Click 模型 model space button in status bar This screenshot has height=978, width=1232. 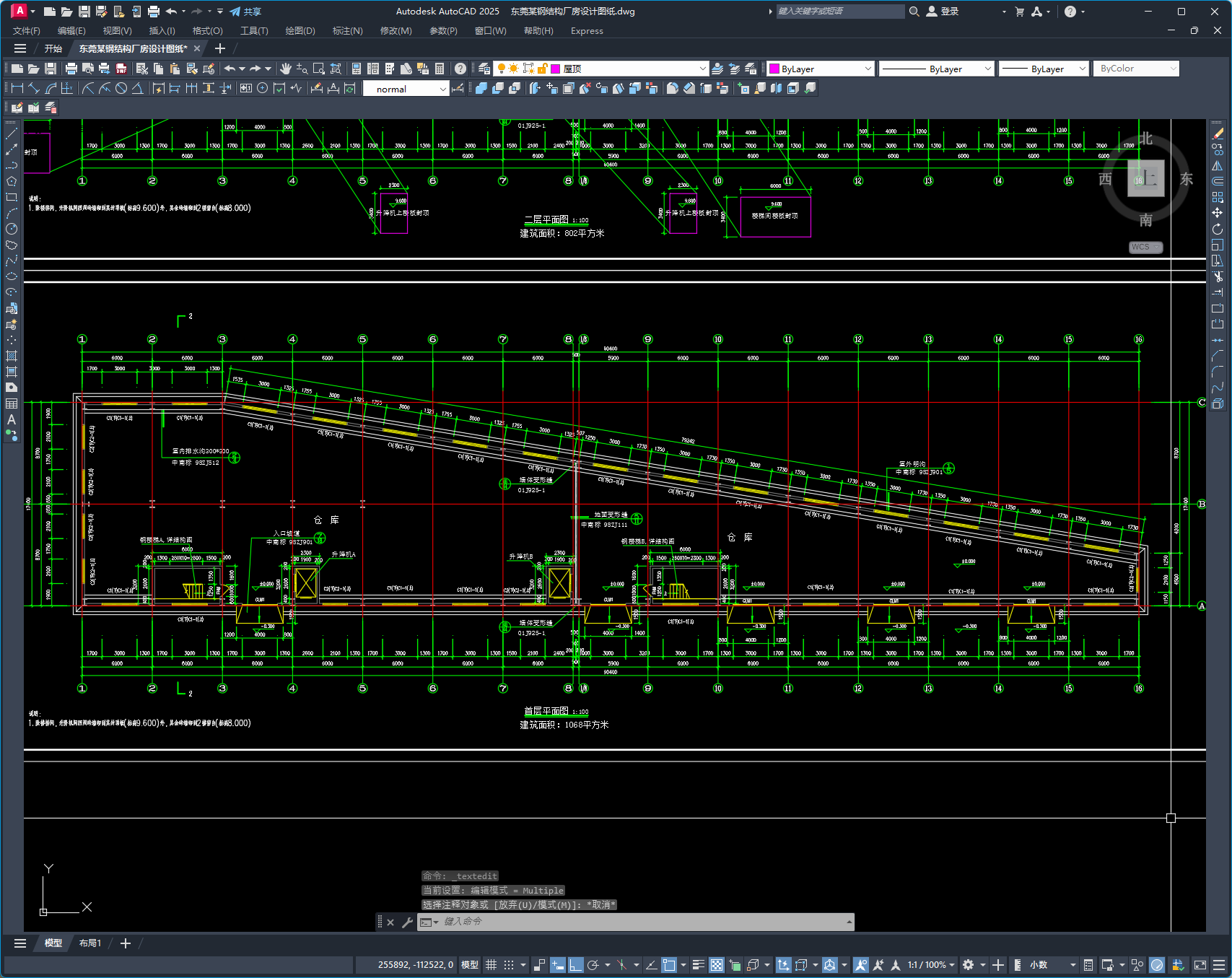tap(470, 965)
